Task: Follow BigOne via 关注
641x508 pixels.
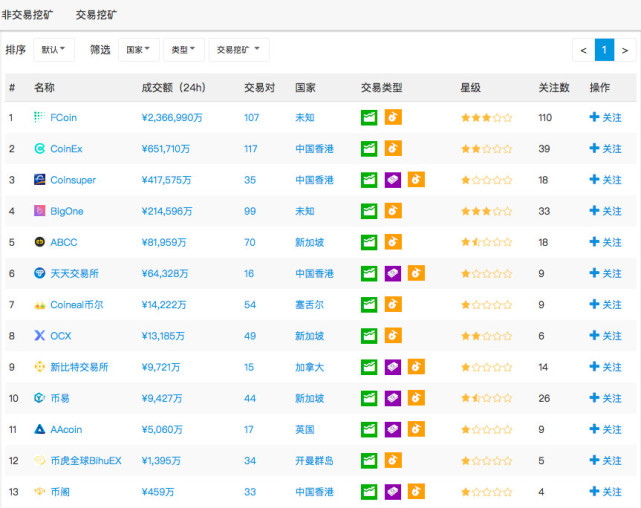Action: [605, 211]
